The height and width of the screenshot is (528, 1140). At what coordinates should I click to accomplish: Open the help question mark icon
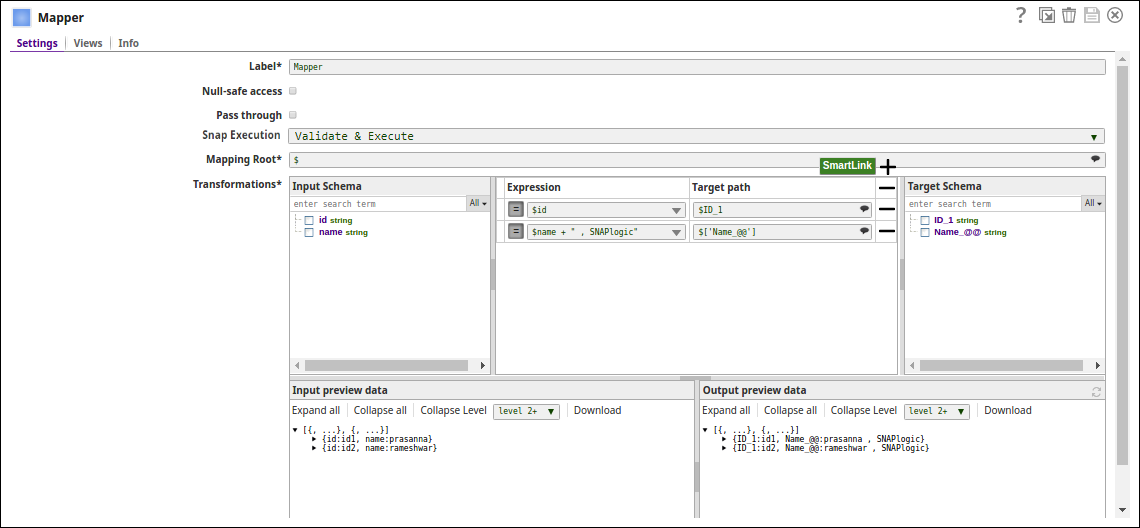tap(1021, 15)
